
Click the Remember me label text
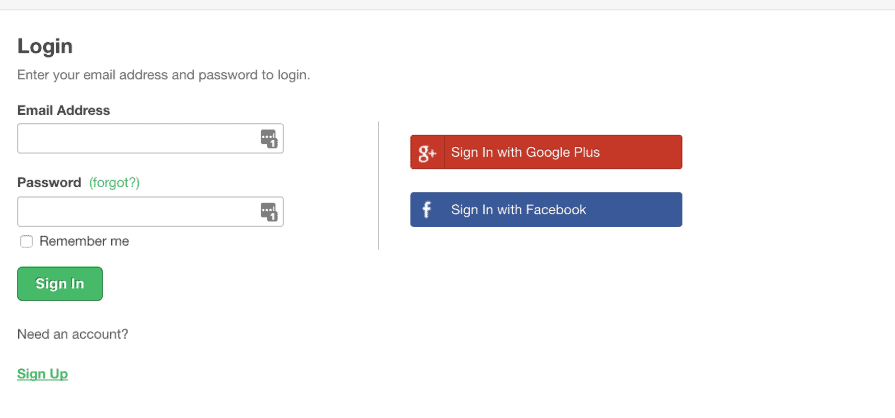[x=84, y=241]
